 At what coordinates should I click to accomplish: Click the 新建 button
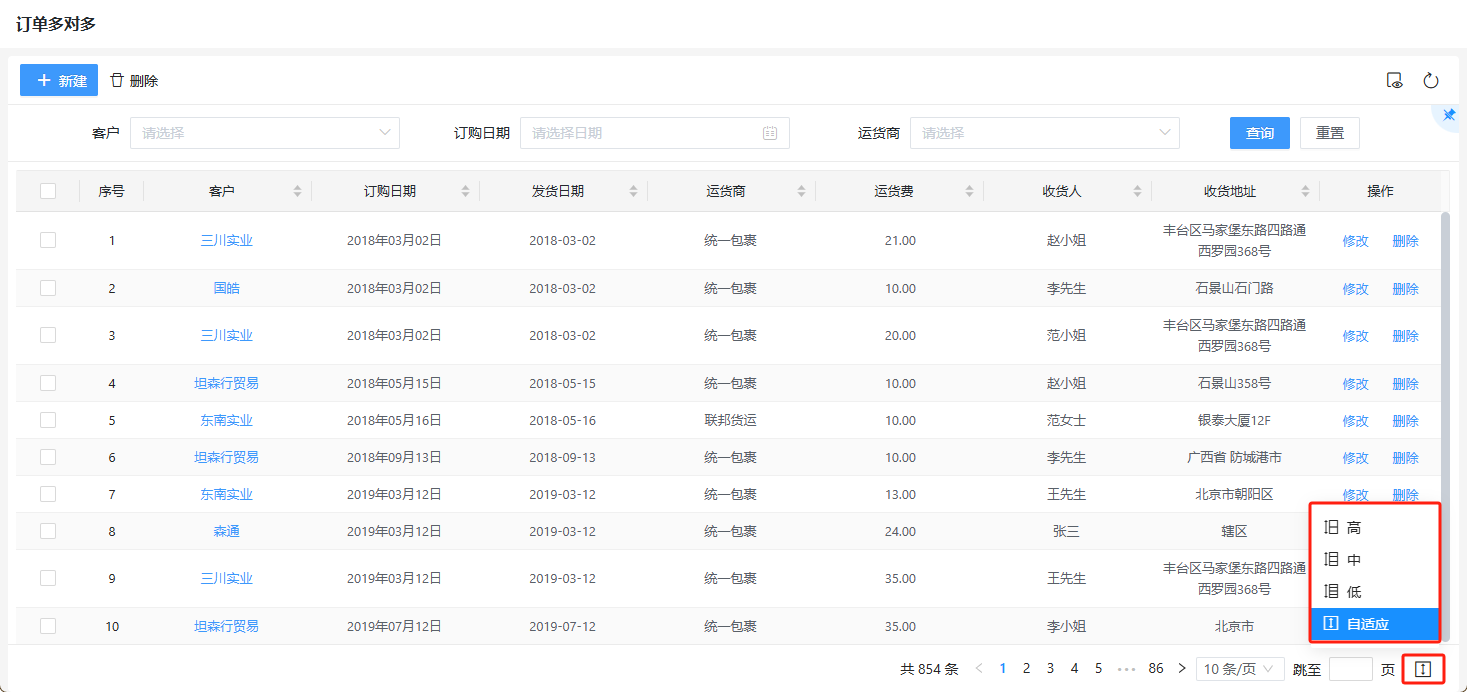59,81
